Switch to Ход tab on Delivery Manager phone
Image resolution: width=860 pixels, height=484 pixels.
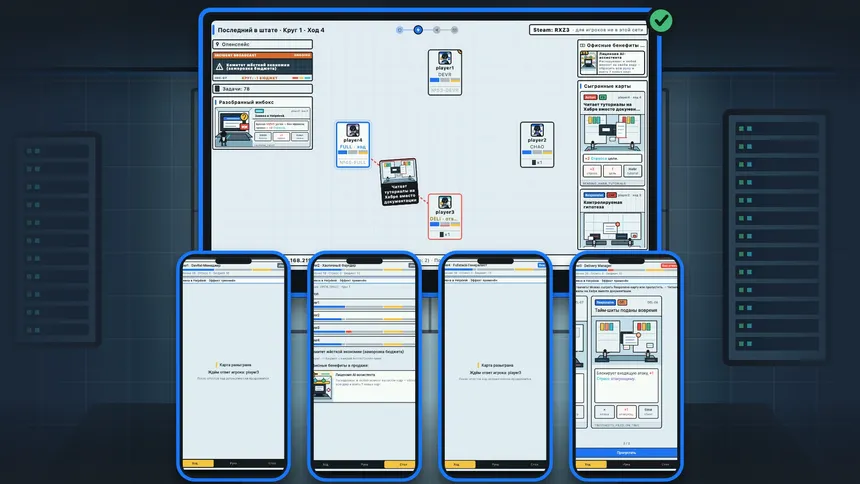pos(591,464)
